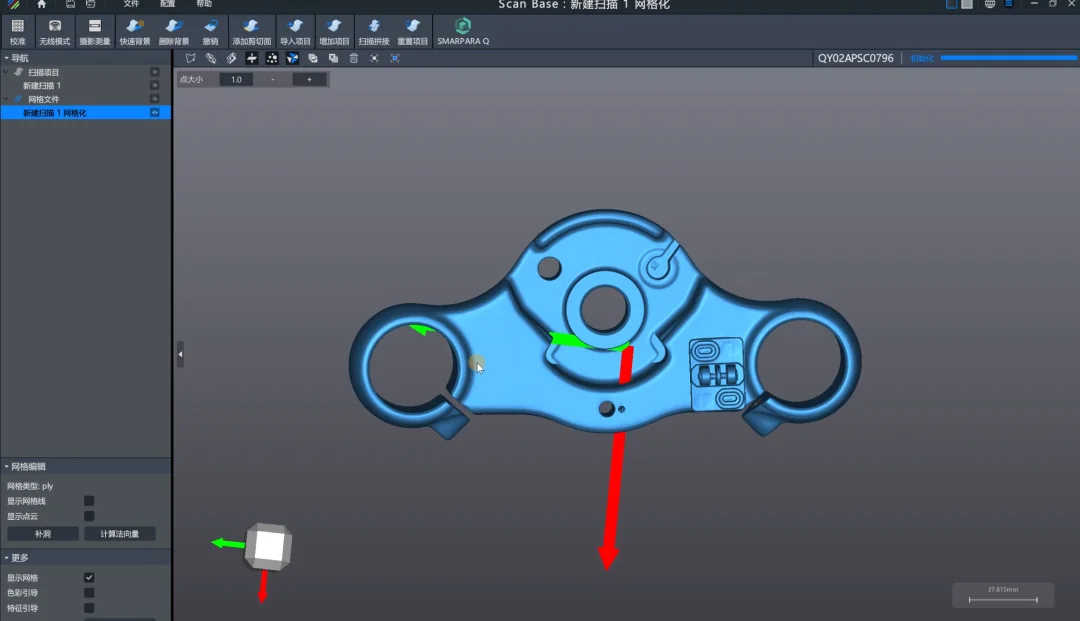Click the 撤销 undo tool
The height and width of the screenshot is (621, 1080).
click(210, 32)
